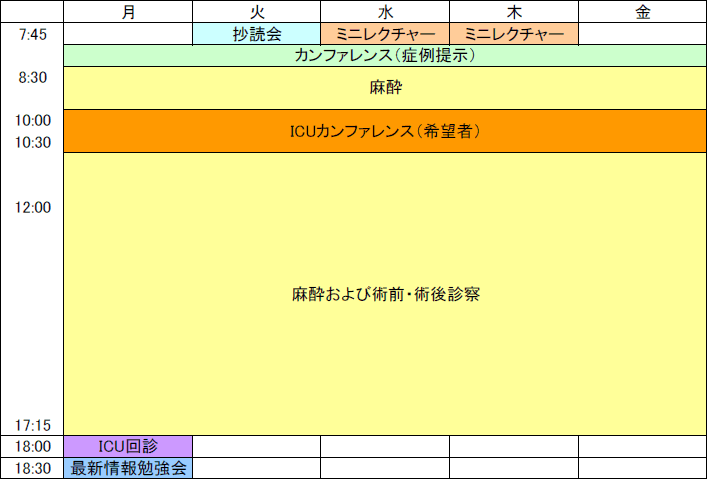The image size is (707, 479).
Task: Click the 金 column header
Action: tap(642, 12)
